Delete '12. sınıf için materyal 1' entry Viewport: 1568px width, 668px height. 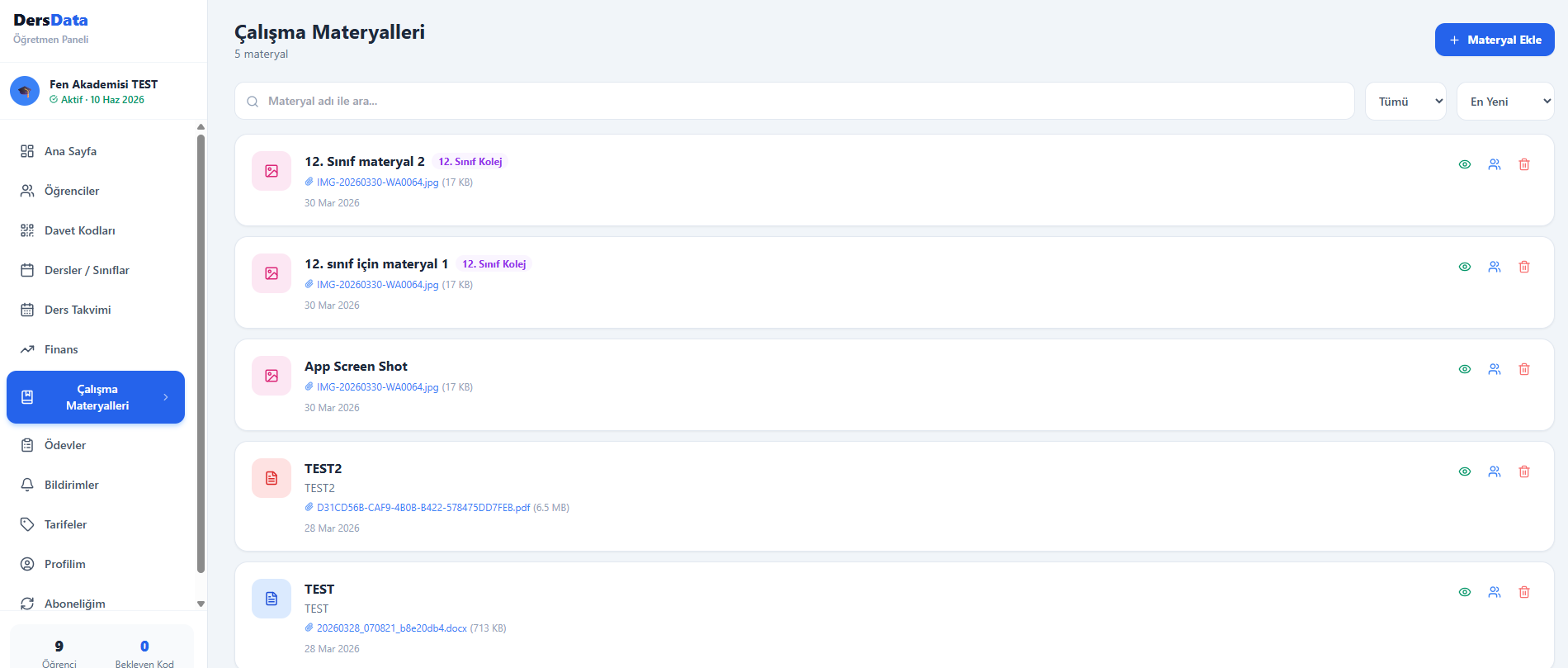(x=1523, y=267)
